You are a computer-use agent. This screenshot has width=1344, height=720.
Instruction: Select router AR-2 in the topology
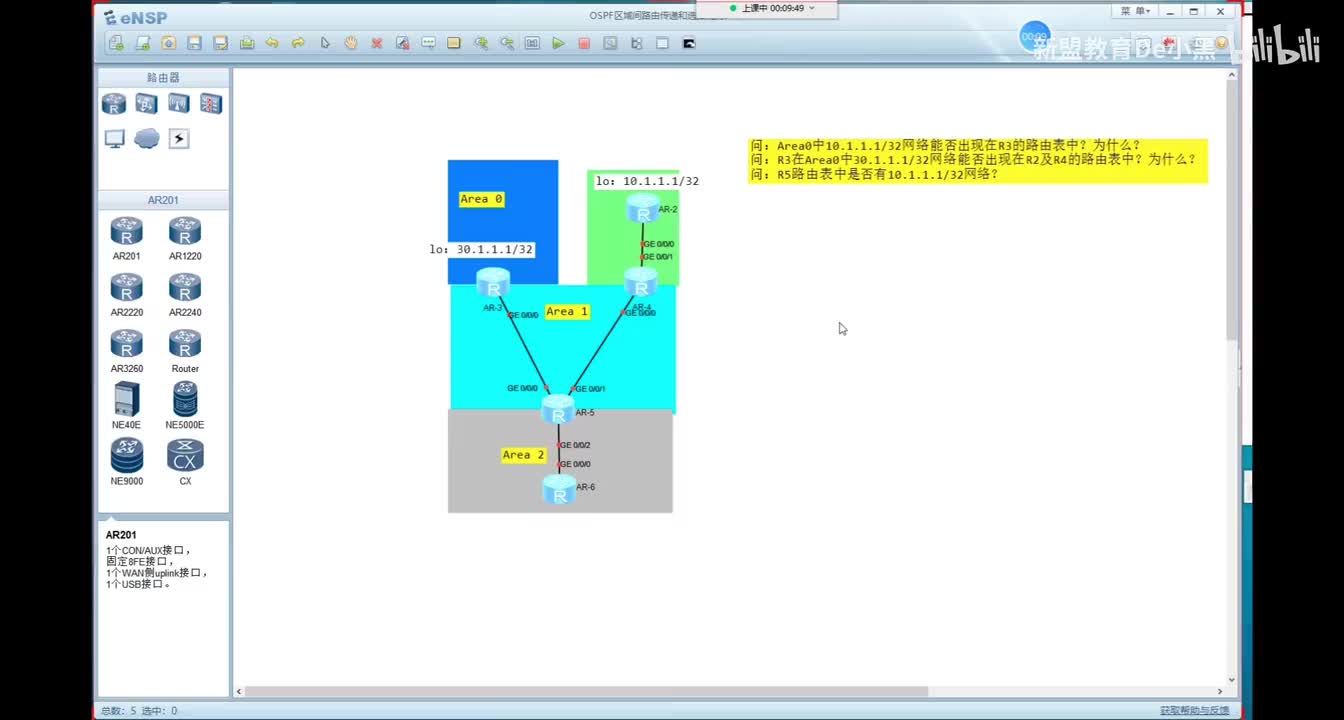641,208
